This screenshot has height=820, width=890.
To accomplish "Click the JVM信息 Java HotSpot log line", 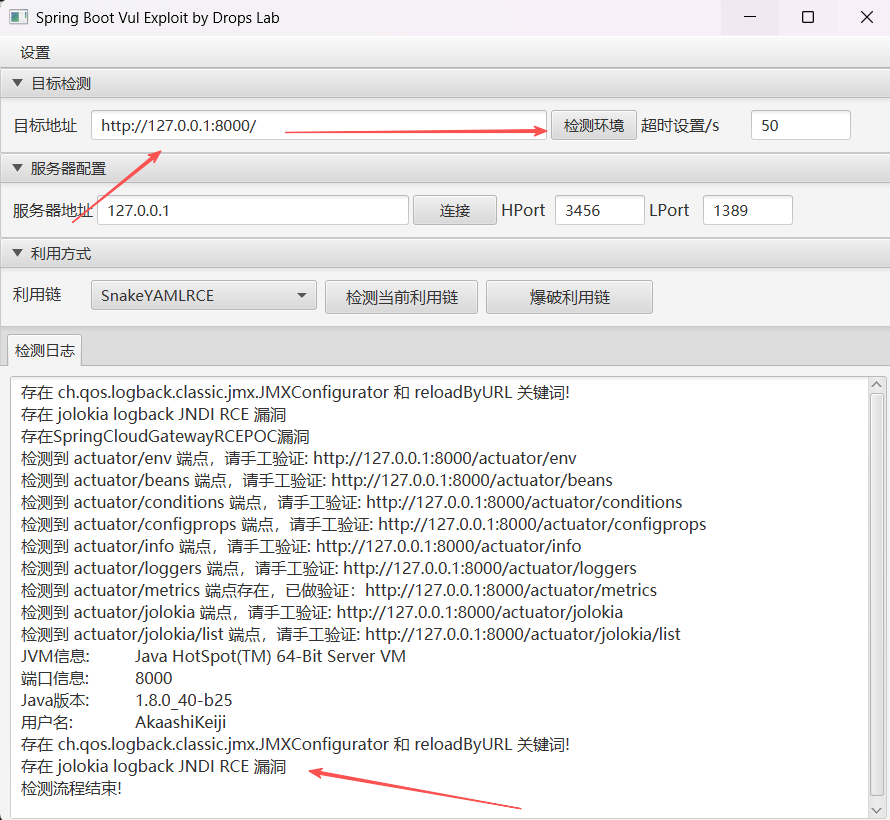I will point(213,657).
